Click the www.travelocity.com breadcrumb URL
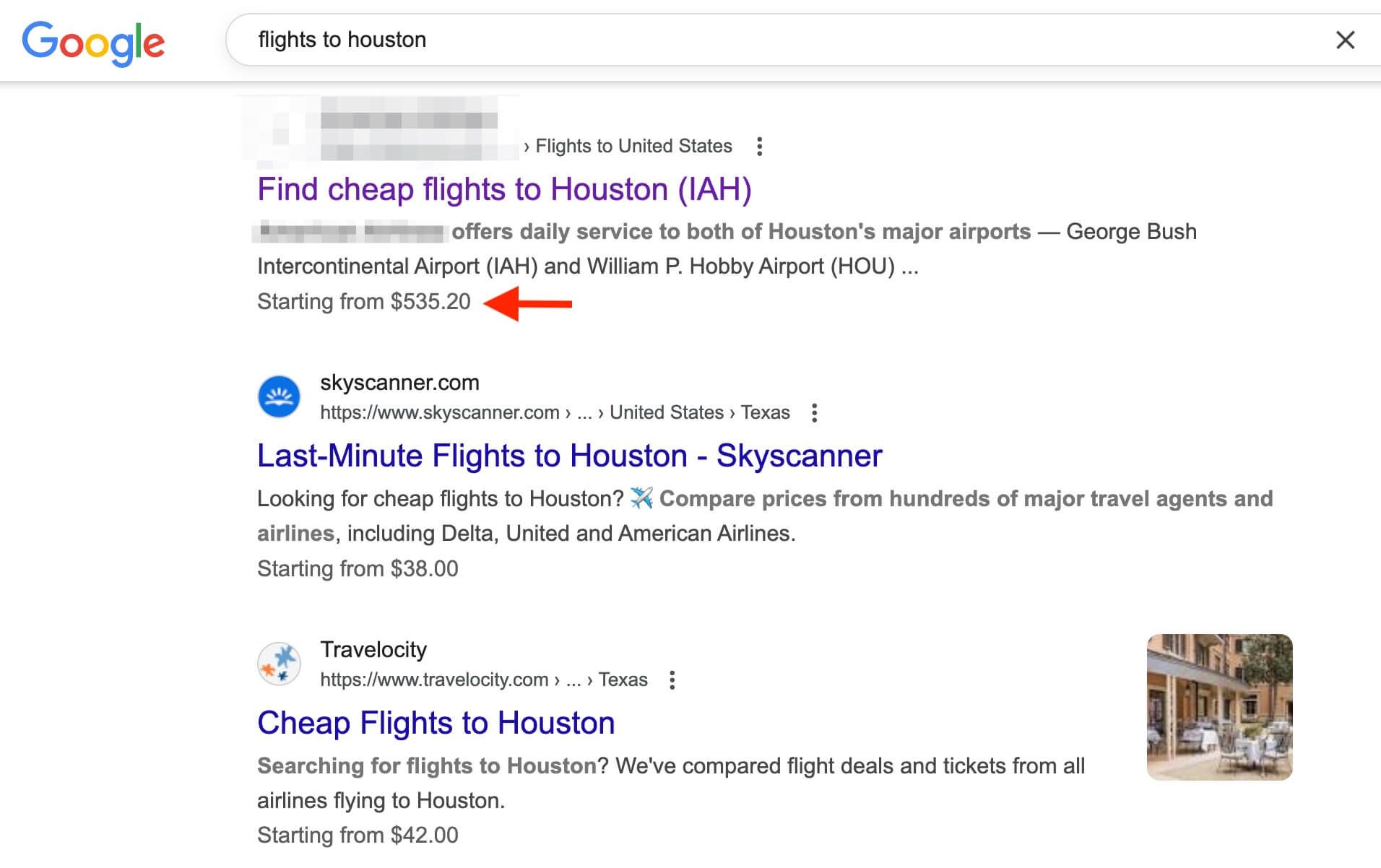1381x868 pixels. pyautogui.click(x=434, y=680)
